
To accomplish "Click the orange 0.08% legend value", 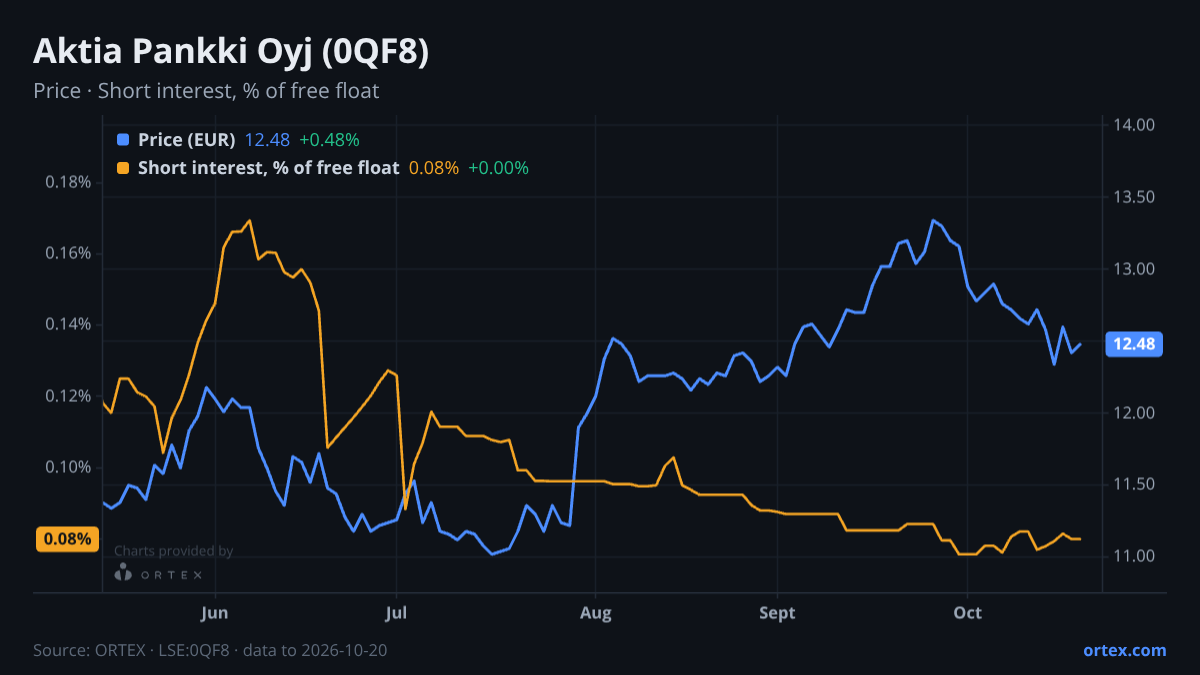I will tap(434, 168).
